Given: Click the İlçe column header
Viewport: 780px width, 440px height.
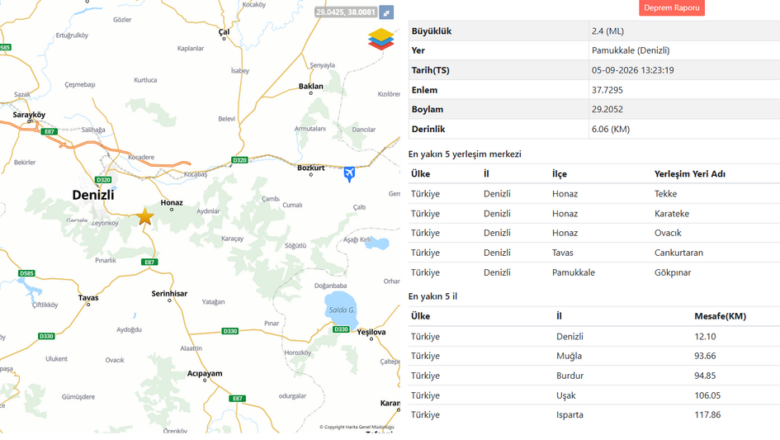Looking at the screenshot, I should click(x=559, y=174).
